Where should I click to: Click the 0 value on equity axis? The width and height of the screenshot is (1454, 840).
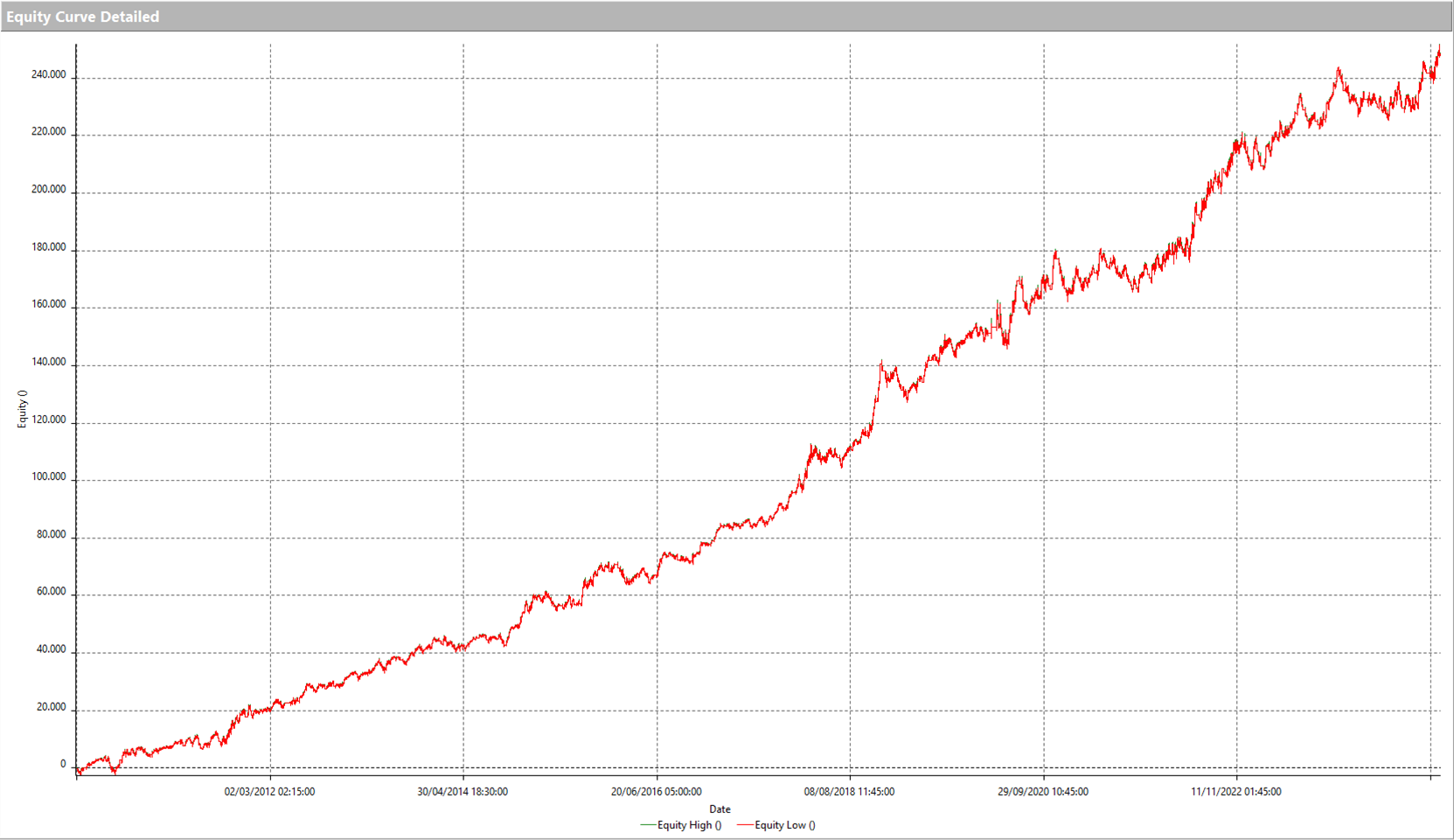tap(63, 764)
